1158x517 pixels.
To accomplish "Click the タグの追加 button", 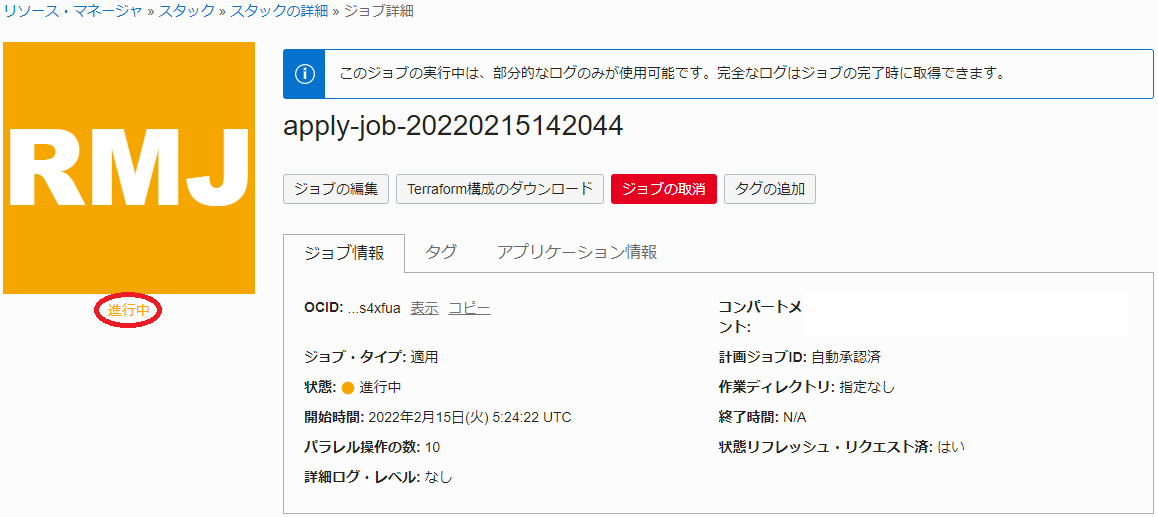I will (x=770, y=189).
